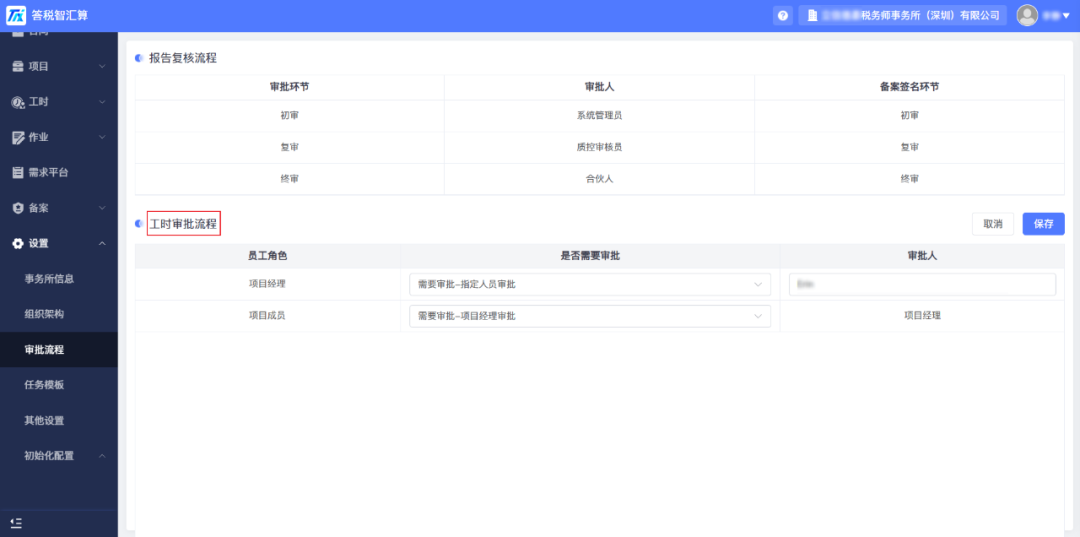This screenshot has width=1080, height=537.
Task: Click 质控审核员 cell in 复审 row
Action: pyautogui.click(x=599, y=147)
